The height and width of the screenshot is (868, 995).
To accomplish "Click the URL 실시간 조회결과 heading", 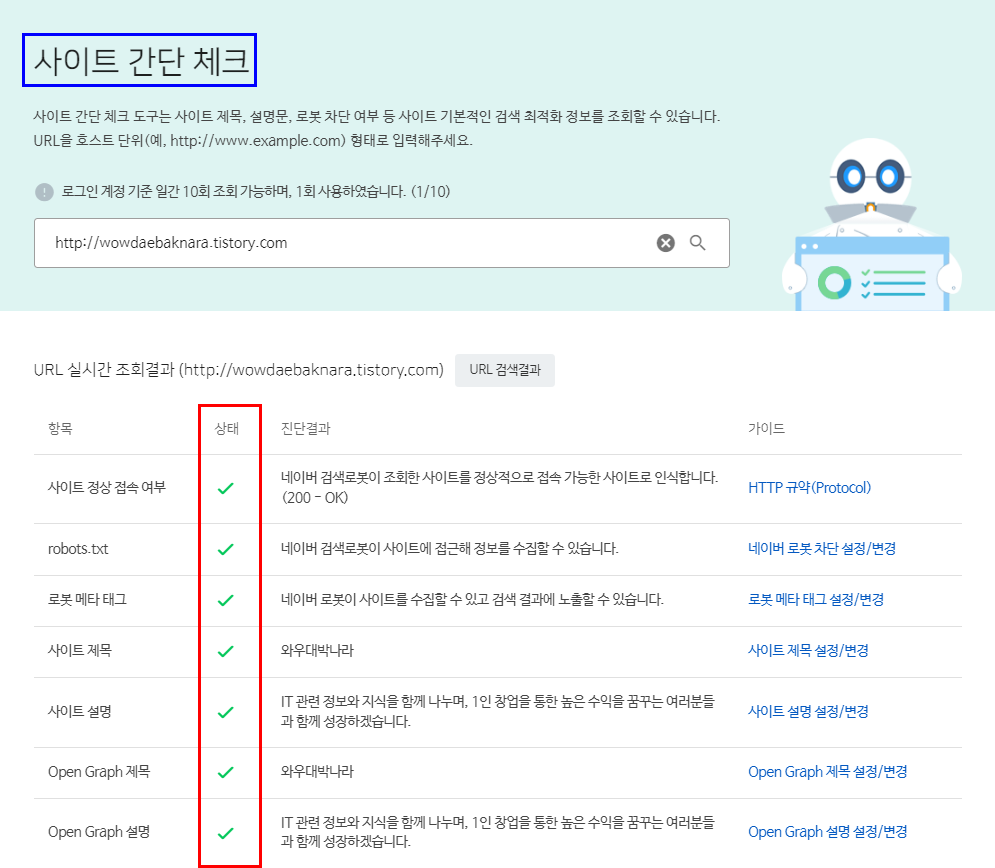I will (x=239, y=370).
